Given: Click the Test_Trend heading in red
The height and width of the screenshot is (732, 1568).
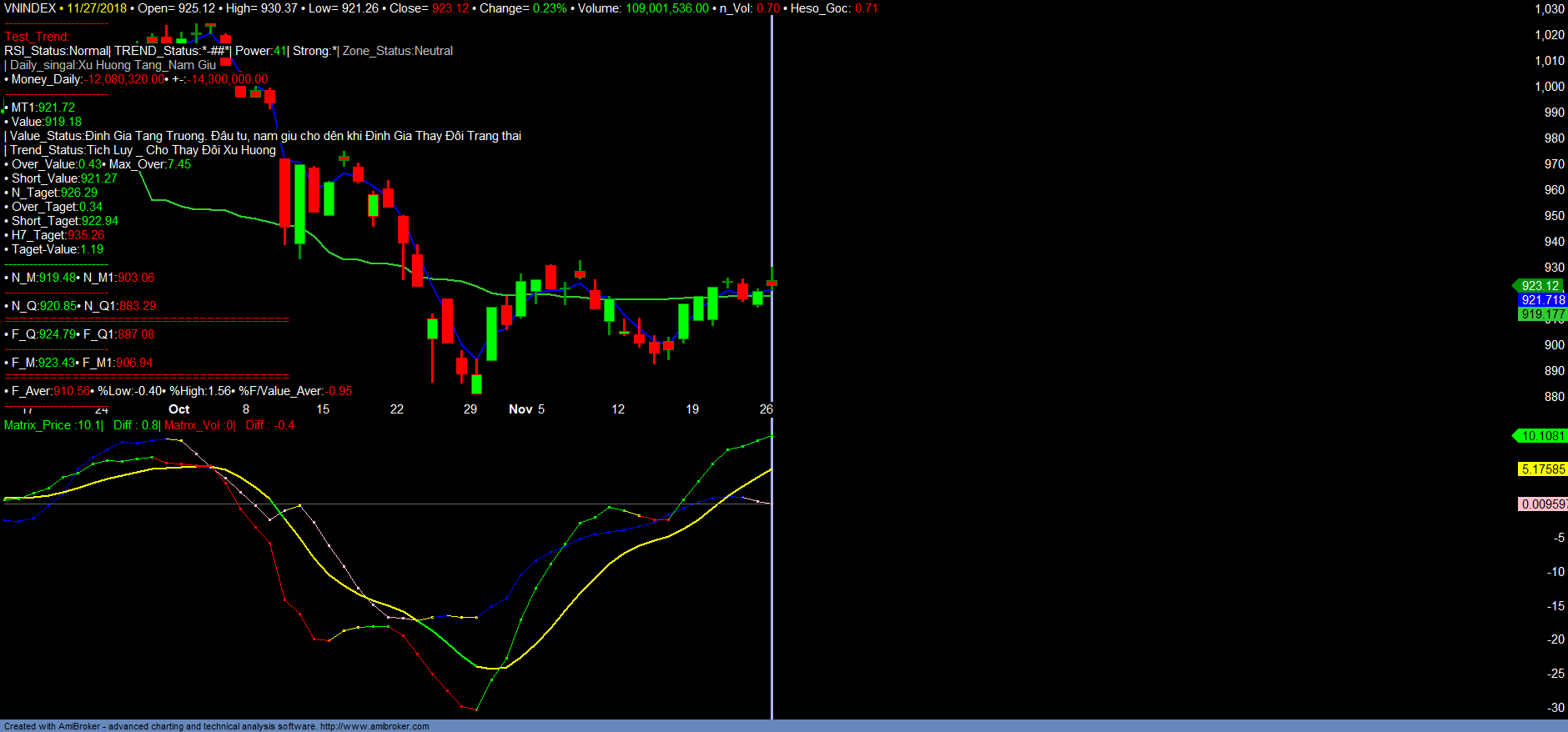Looking at the screenshot, I should [x=37, y=37].
